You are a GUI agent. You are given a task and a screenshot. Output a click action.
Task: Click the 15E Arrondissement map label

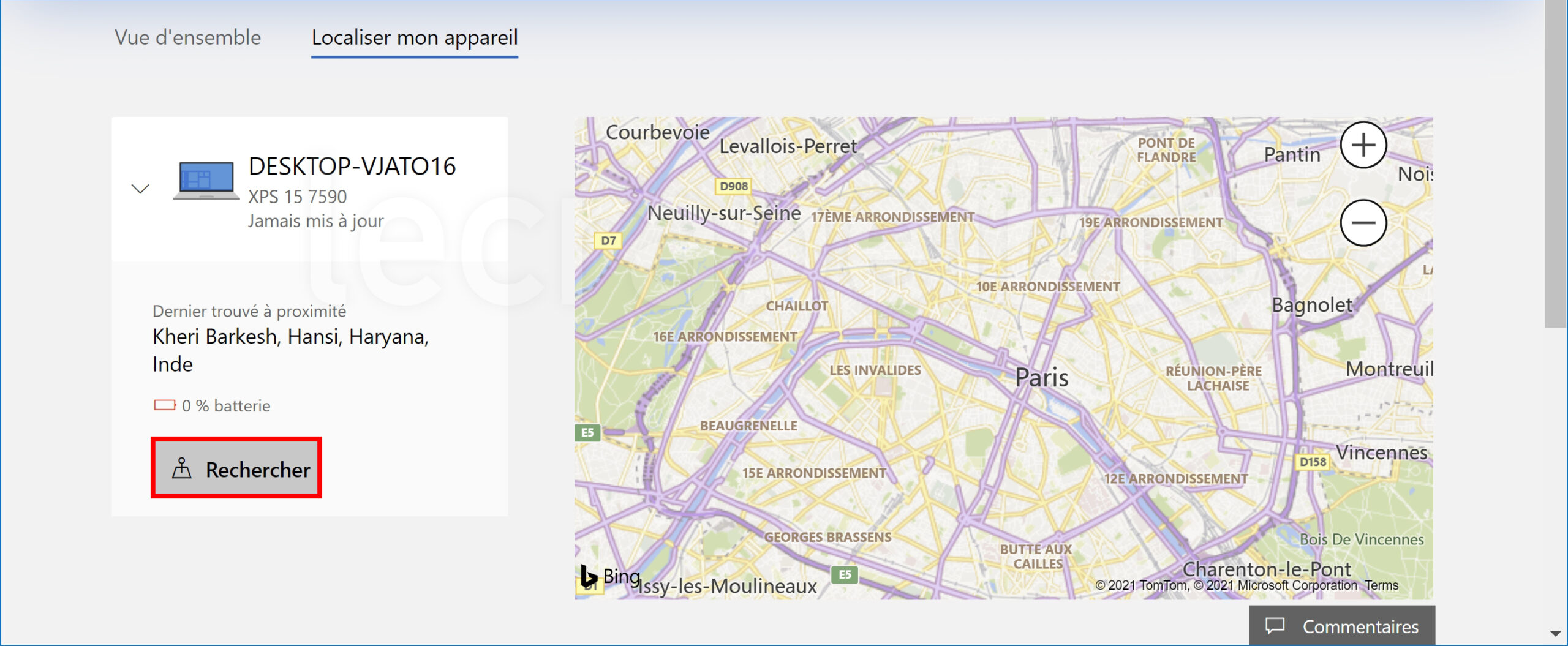(814, 473)
